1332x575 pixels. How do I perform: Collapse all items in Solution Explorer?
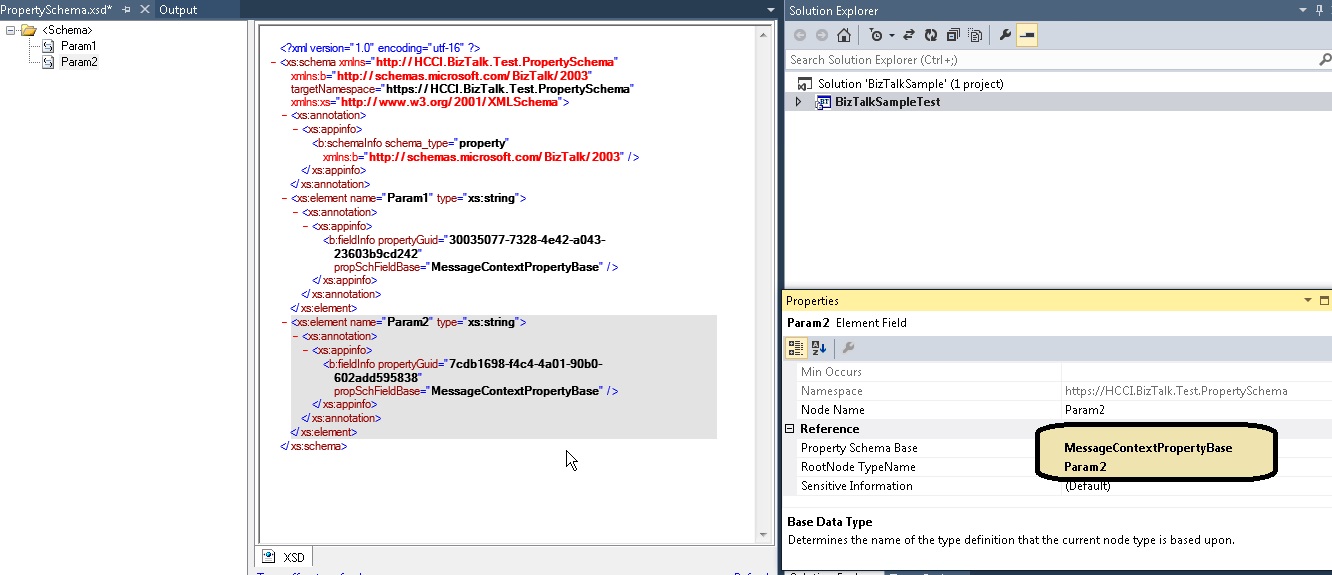click(x=953, y=35)
